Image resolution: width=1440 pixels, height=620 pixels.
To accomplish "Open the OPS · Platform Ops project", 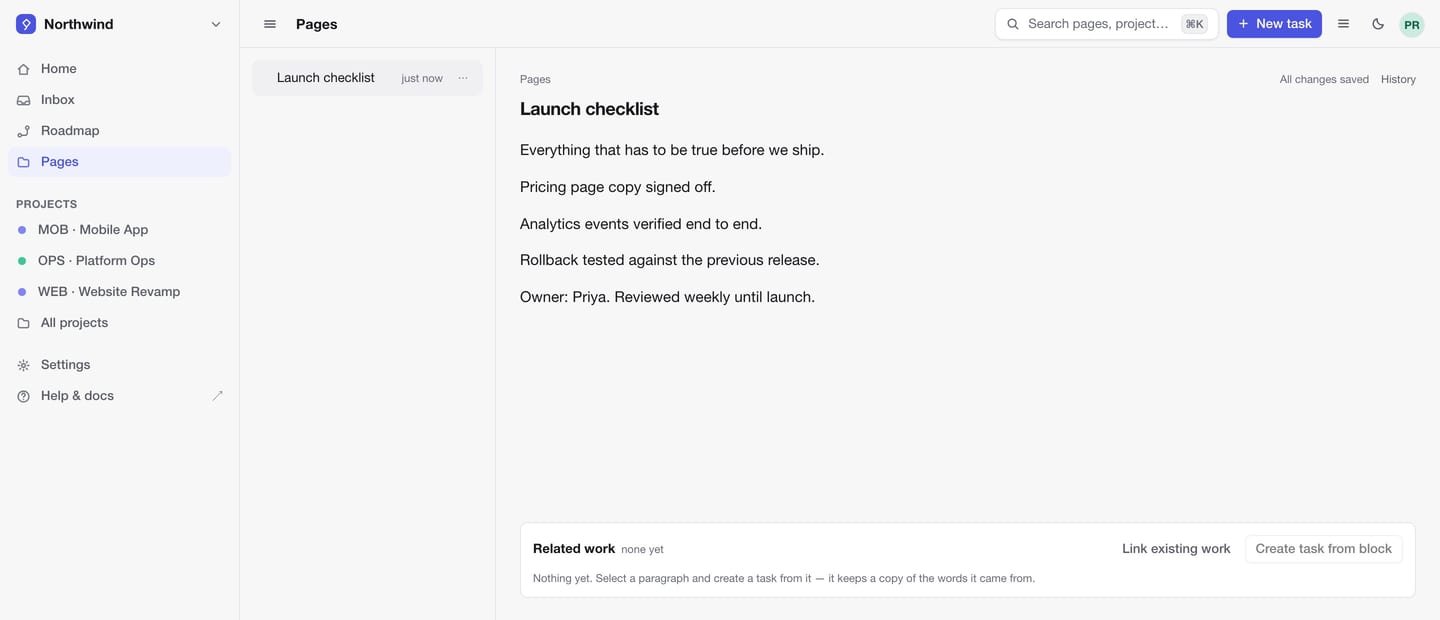I will point(120,261).
